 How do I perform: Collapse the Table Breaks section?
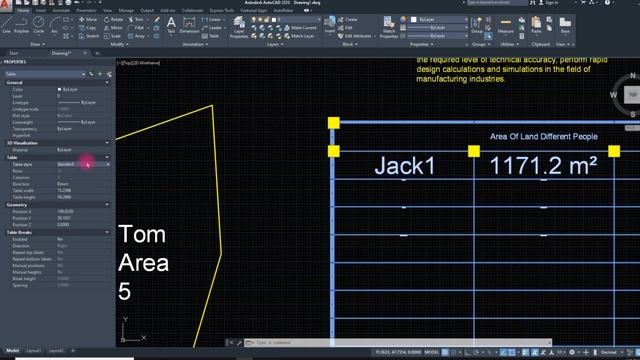pos(107,232)
